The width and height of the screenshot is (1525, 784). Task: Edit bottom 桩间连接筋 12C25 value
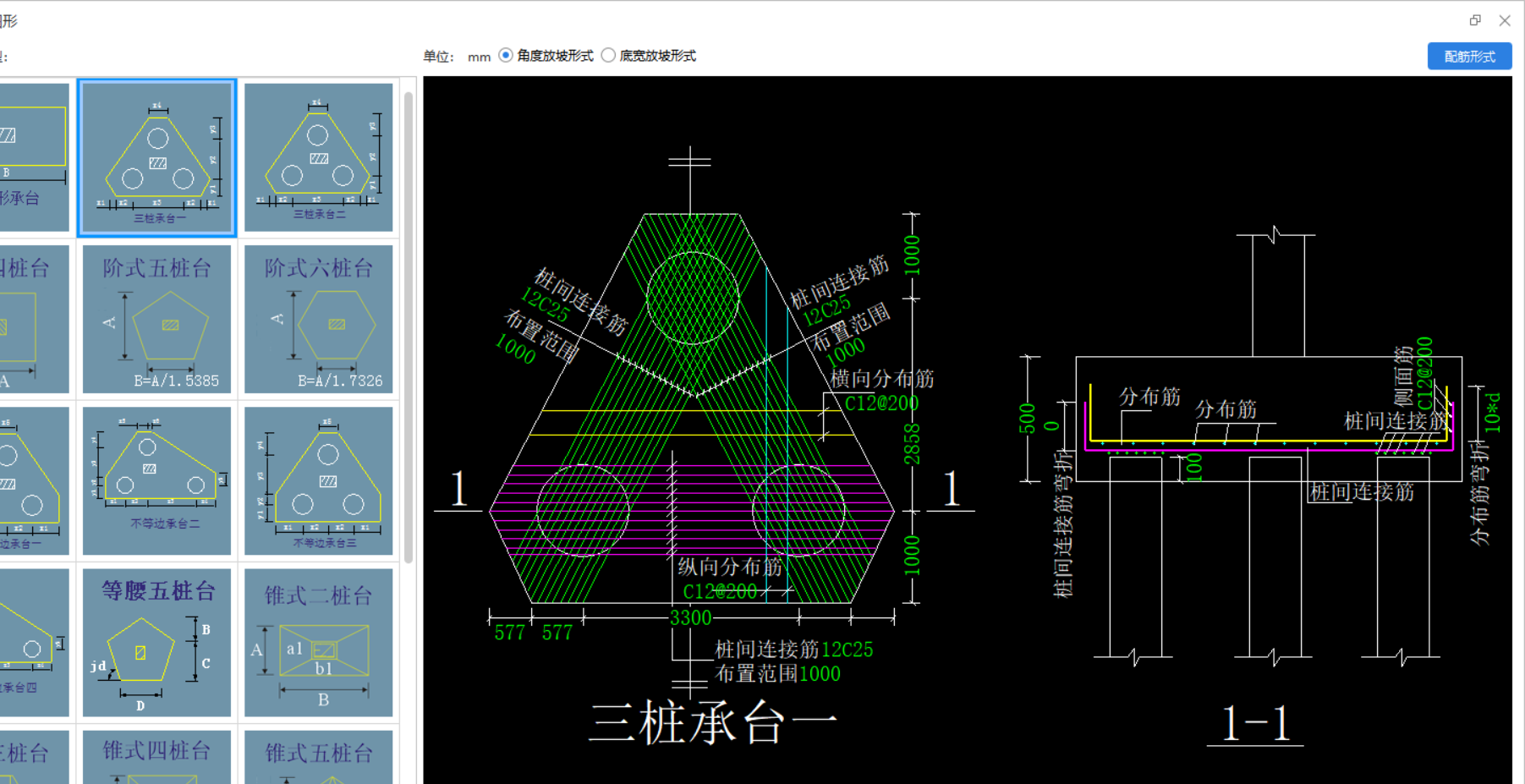point(847,650)
